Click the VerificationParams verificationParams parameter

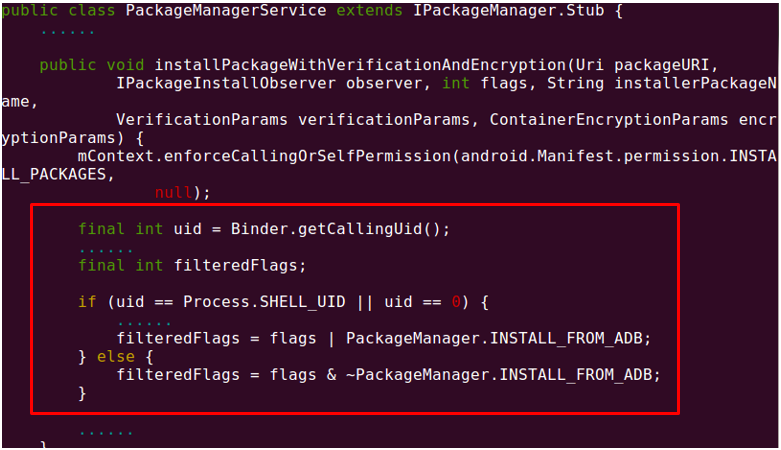click(x=293, y=120)
